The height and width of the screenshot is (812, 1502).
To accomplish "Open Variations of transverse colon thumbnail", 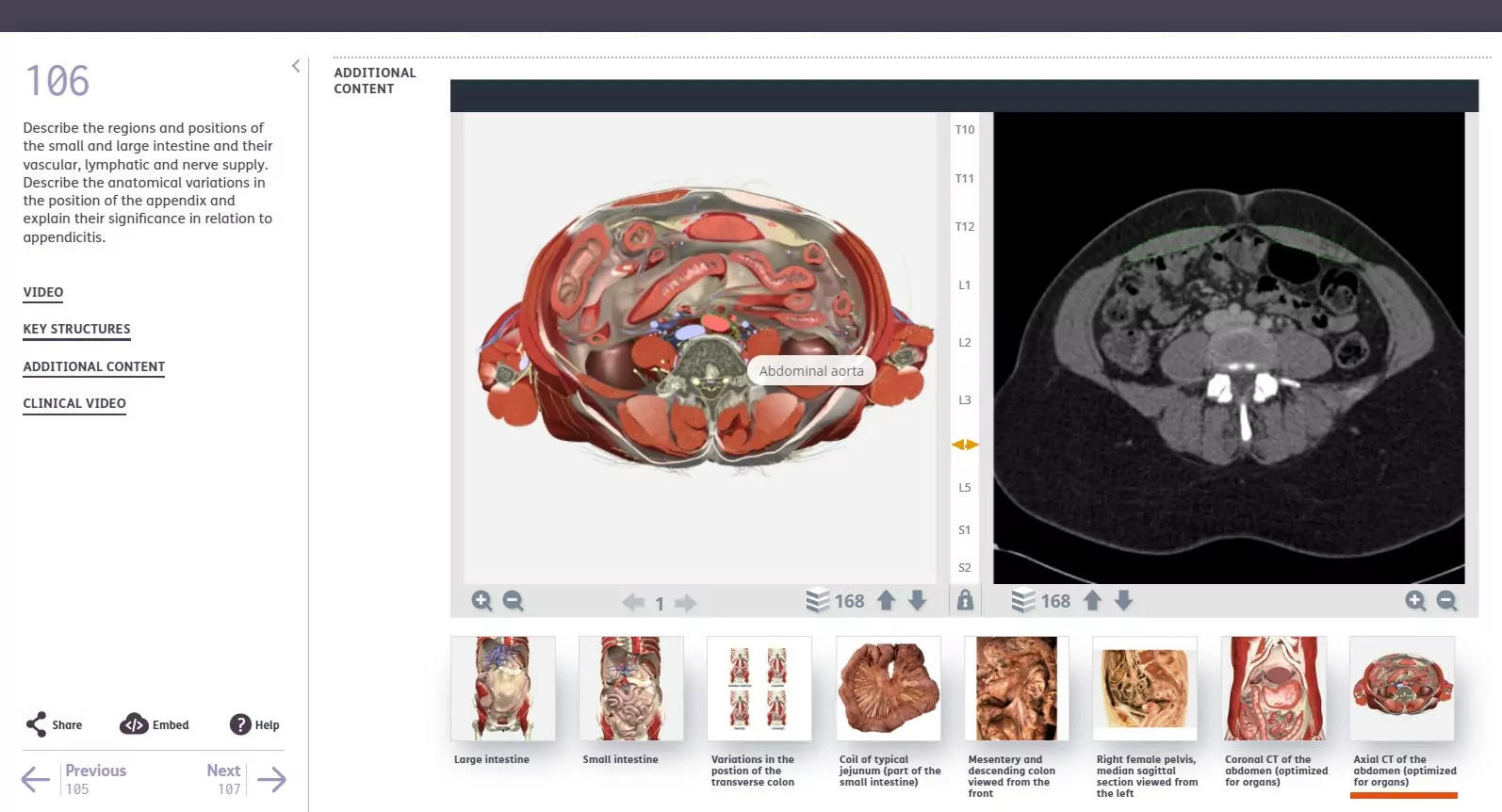I will [x=759, y=689].
